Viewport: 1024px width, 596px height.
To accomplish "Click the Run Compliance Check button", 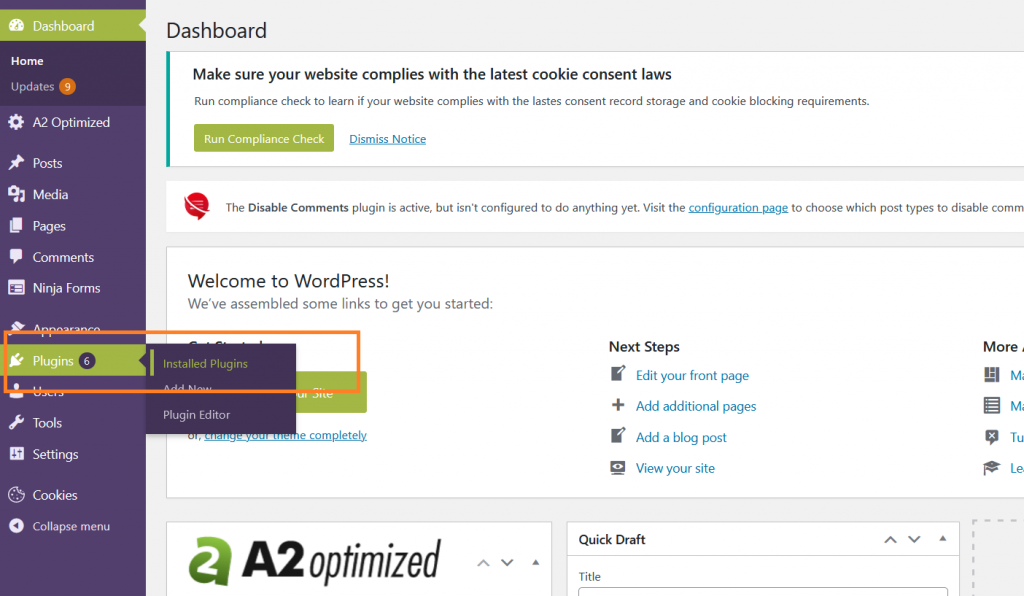I will (x=264, y=138).
